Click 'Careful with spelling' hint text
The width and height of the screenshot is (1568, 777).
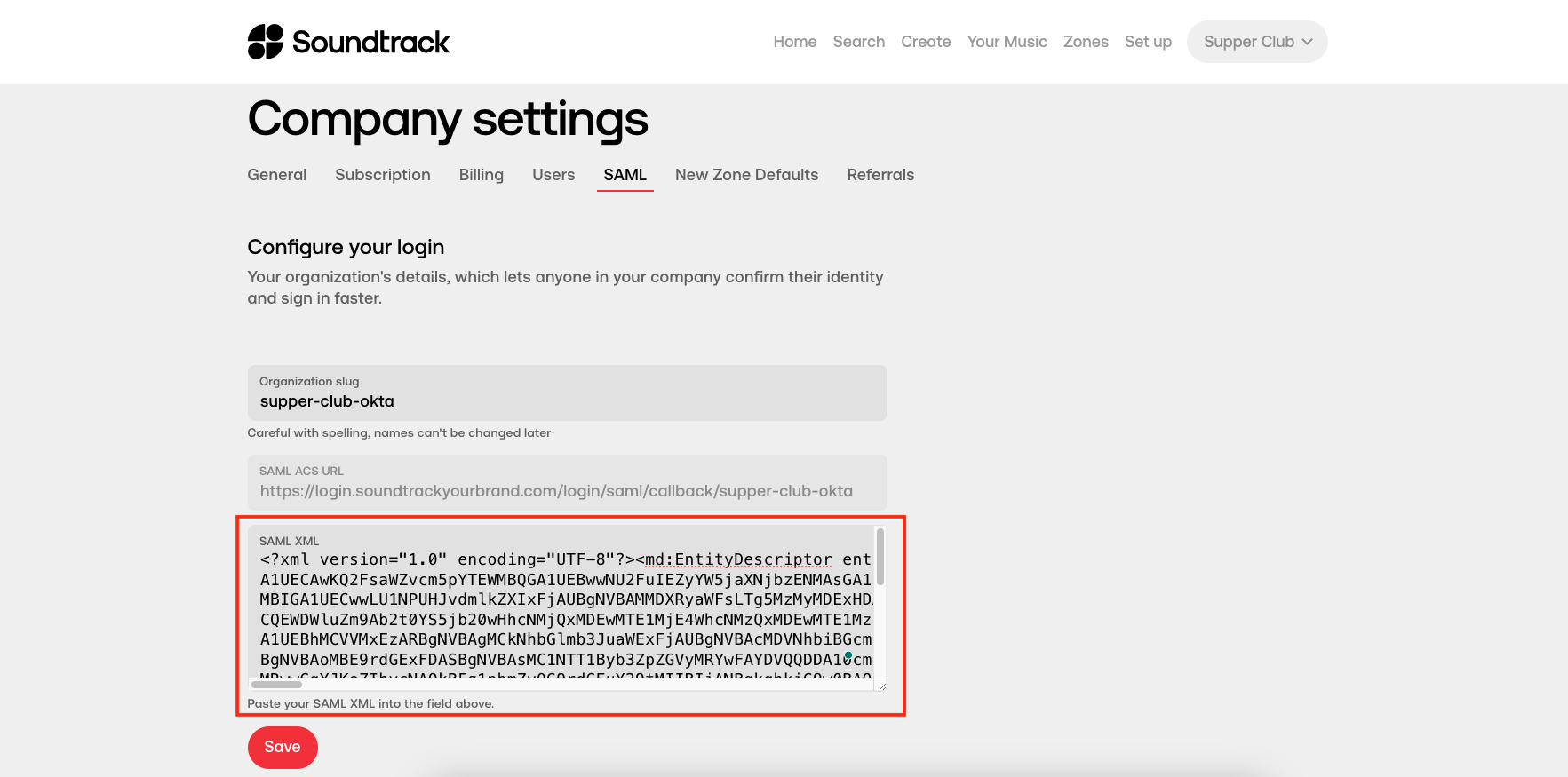pos(399,432)
